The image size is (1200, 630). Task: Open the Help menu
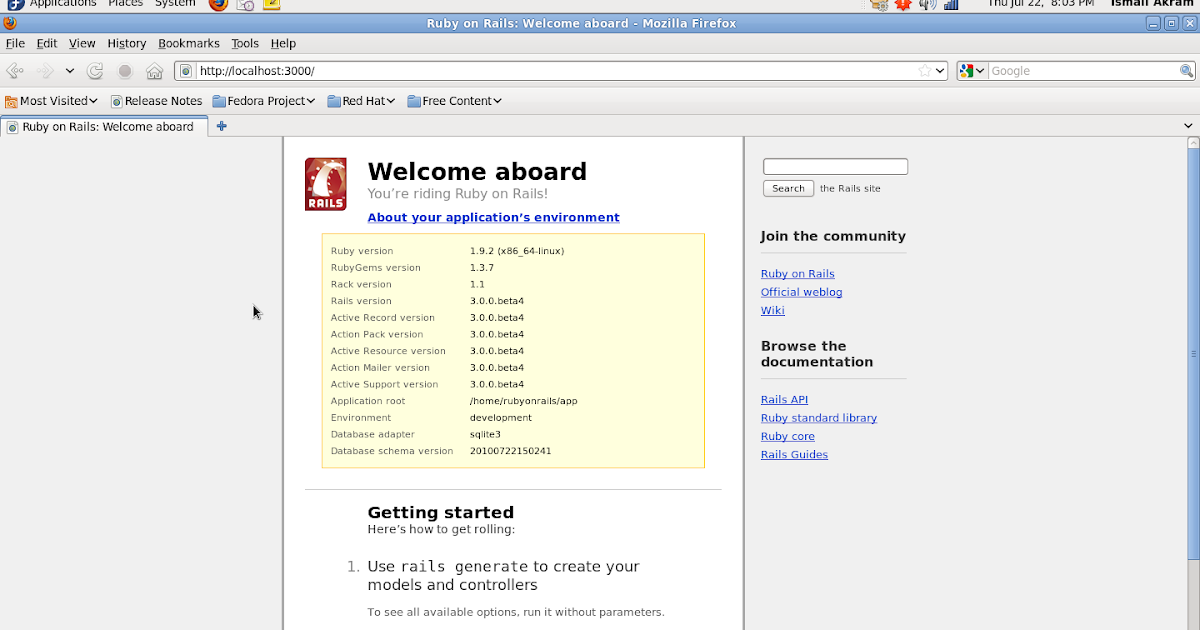tap(284, 43)
